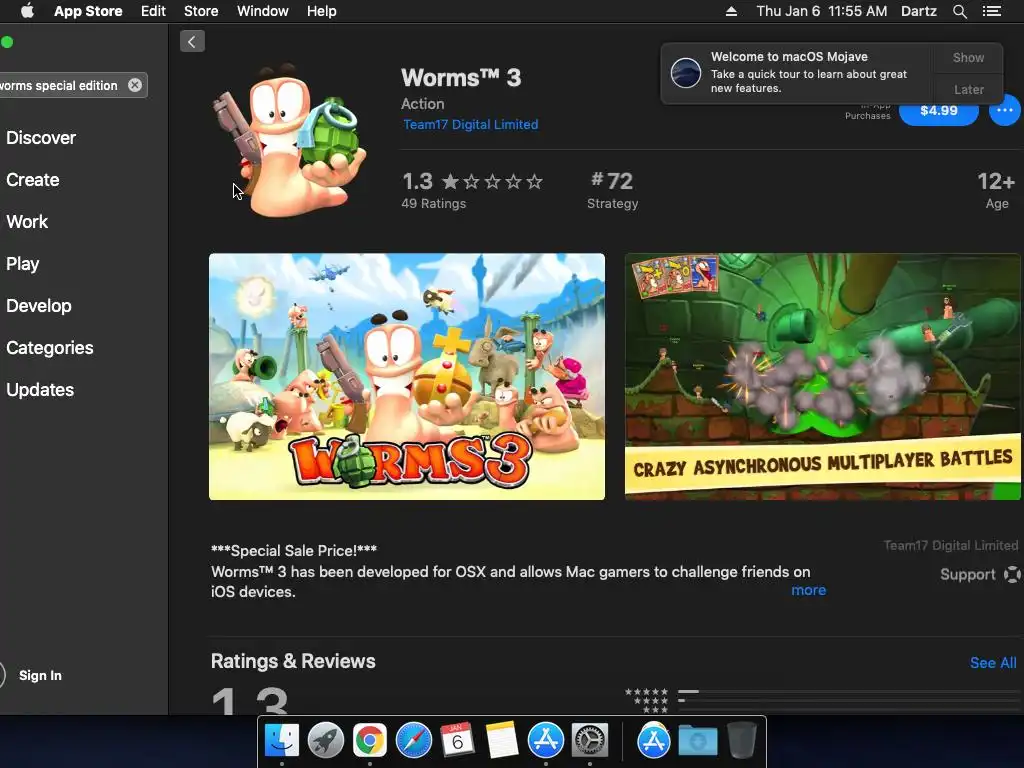This screenshot has height=768, width=1024.
Task: Clear the search field text
Action: point(135,86)
